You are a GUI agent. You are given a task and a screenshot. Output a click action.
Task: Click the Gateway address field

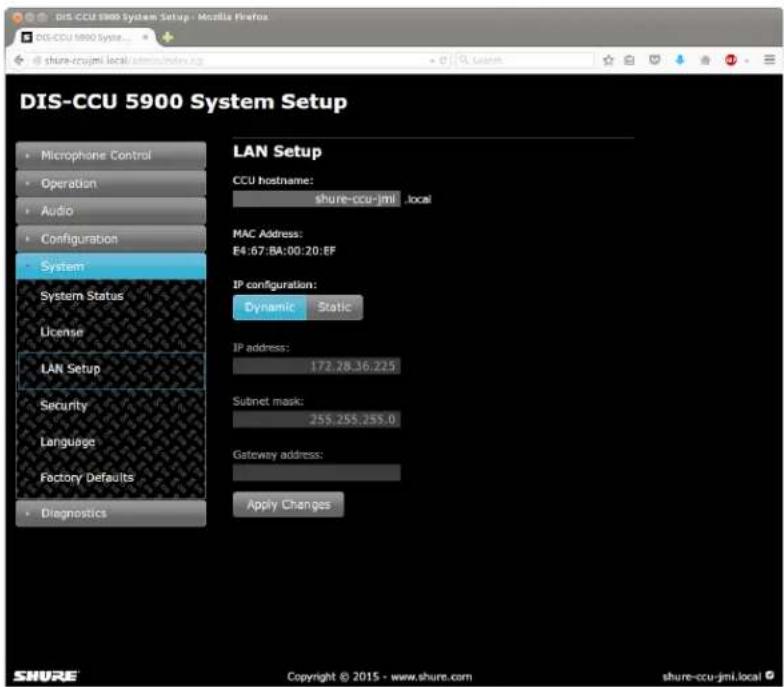(x=316, y=472)
